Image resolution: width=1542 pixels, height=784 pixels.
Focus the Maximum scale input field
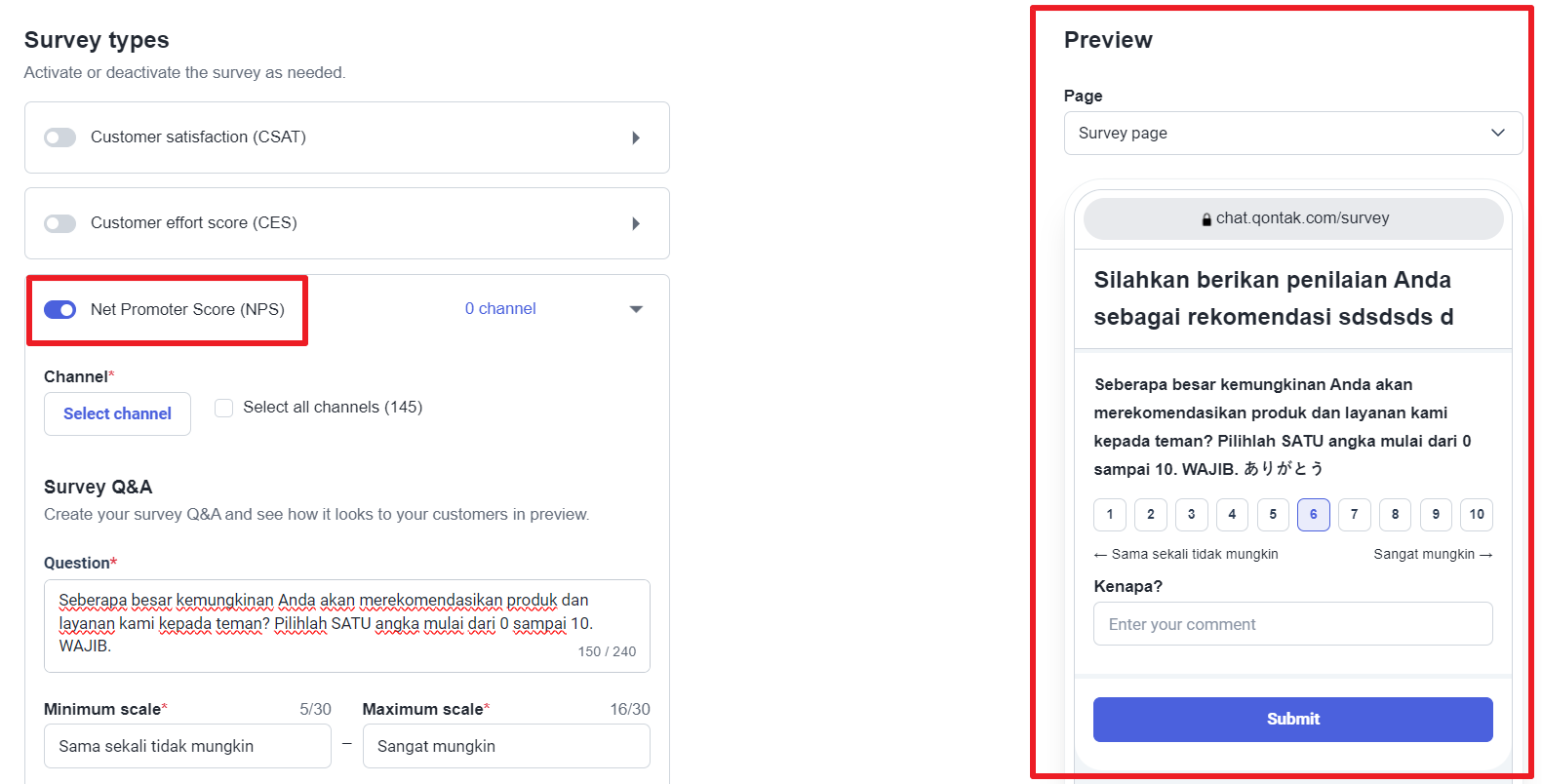point(506,746)
